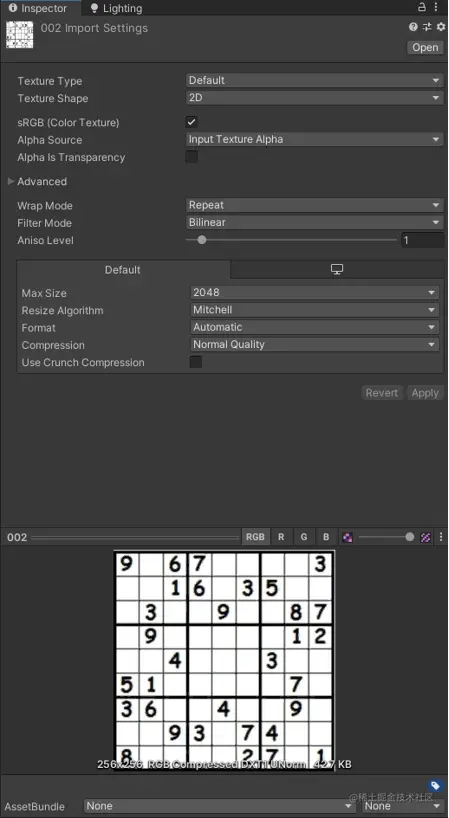Click the asset label tag icon
This screenshot has width=449, height=818.
pos(435,786)
